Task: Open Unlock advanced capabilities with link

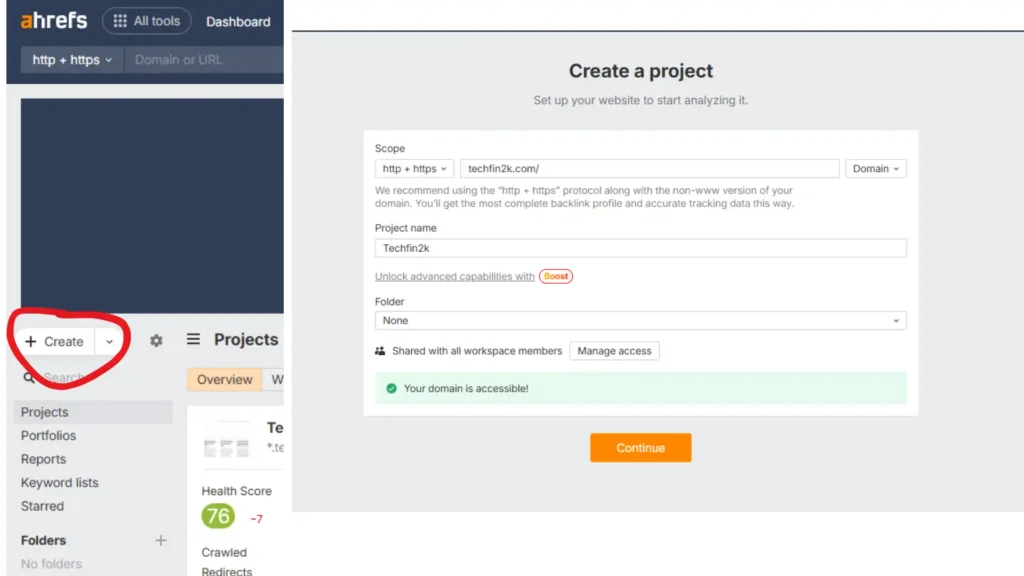Action: click(x=455, y=276)
